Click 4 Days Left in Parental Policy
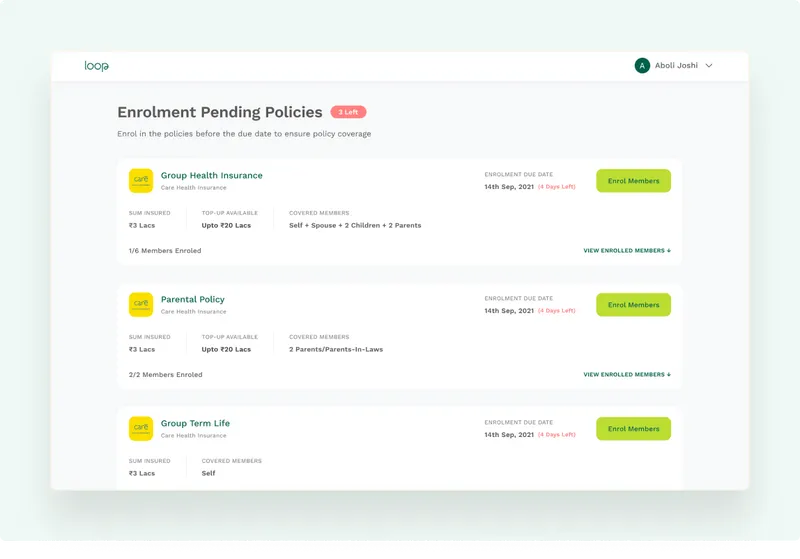This screenshot has width=800, height=559. click(x=557, y=311)
